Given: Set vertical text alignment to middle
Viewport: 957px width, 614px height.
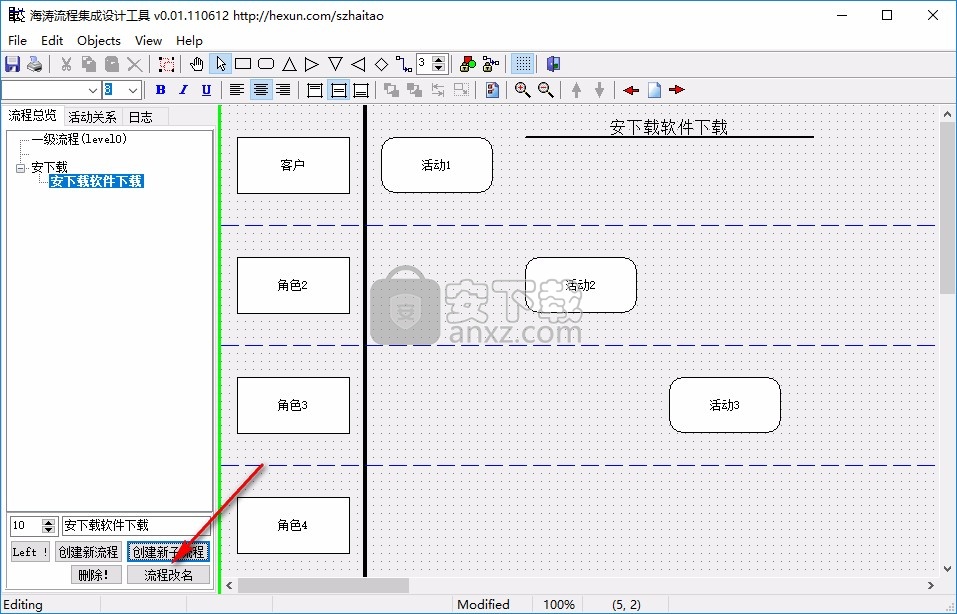Looking at the screenshot, I should (338, 90).
